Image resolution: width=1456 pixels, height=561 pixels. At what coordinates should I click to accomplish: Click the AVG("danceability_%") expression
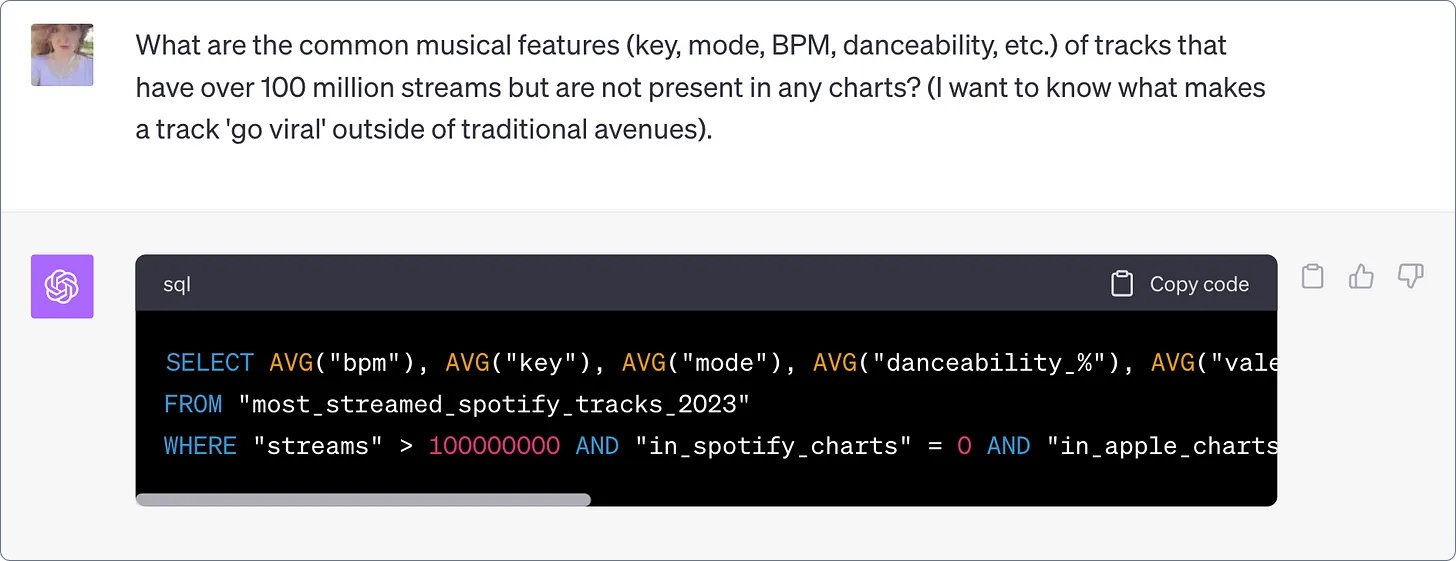(x=972, y=363)
